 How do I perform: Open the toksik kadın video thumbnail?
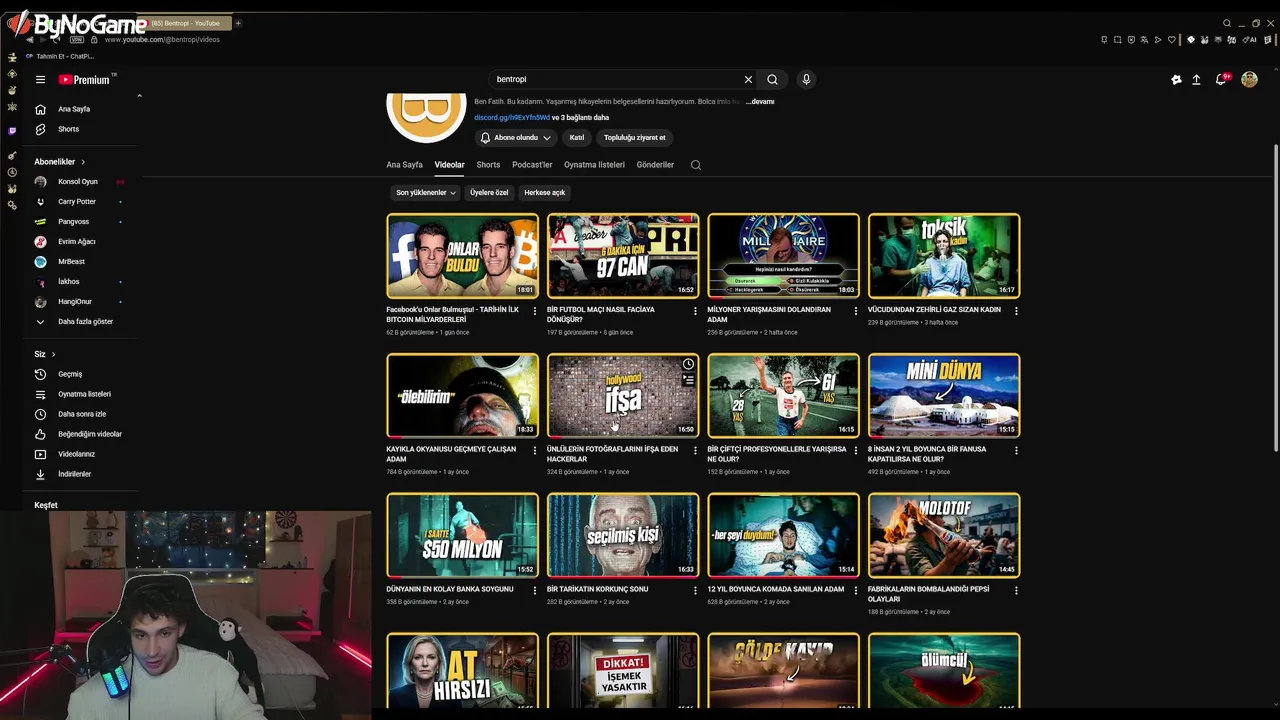[x=944, y=256]
